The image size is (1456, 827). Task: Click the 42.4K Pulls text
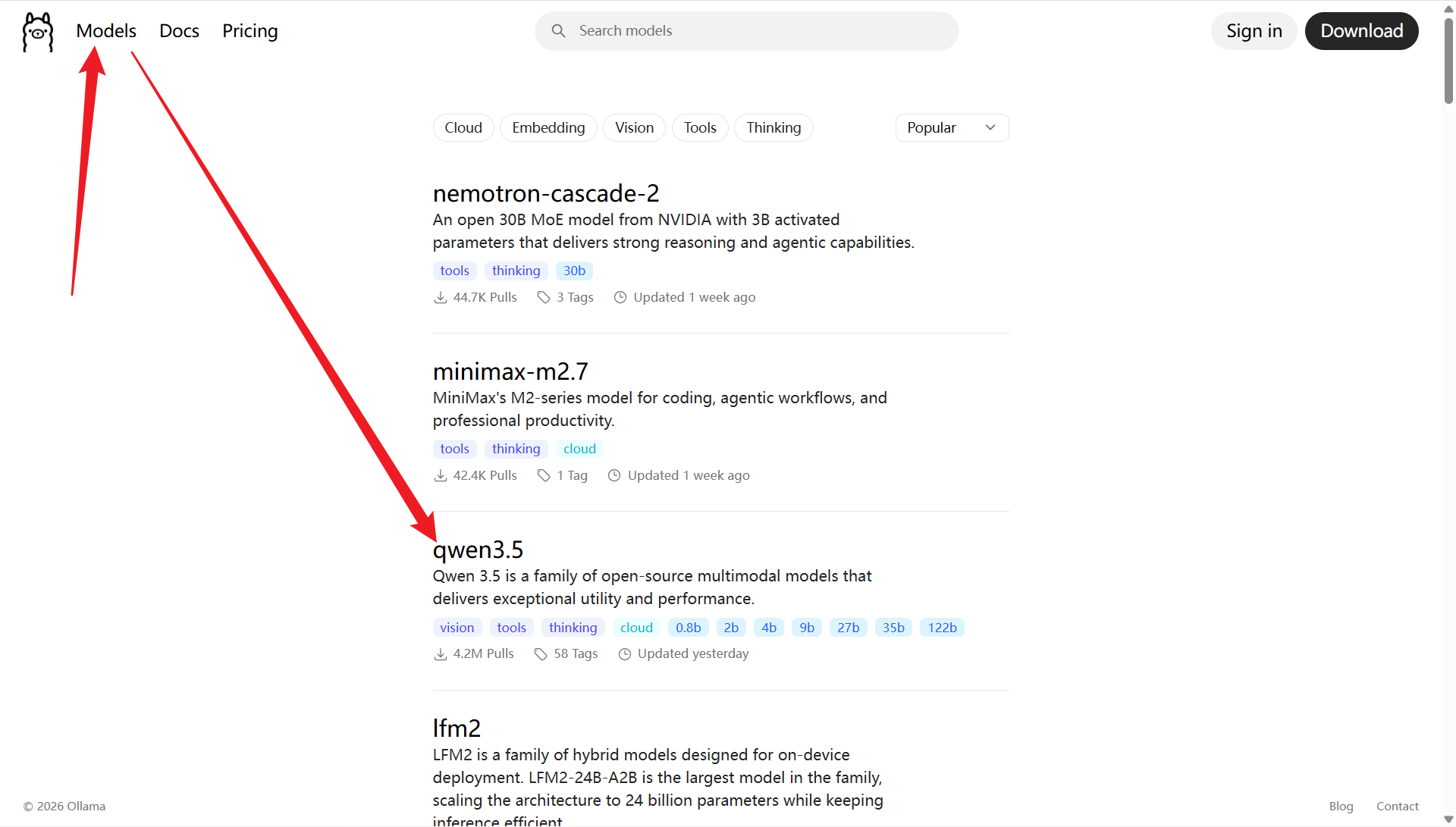[485, 475]
